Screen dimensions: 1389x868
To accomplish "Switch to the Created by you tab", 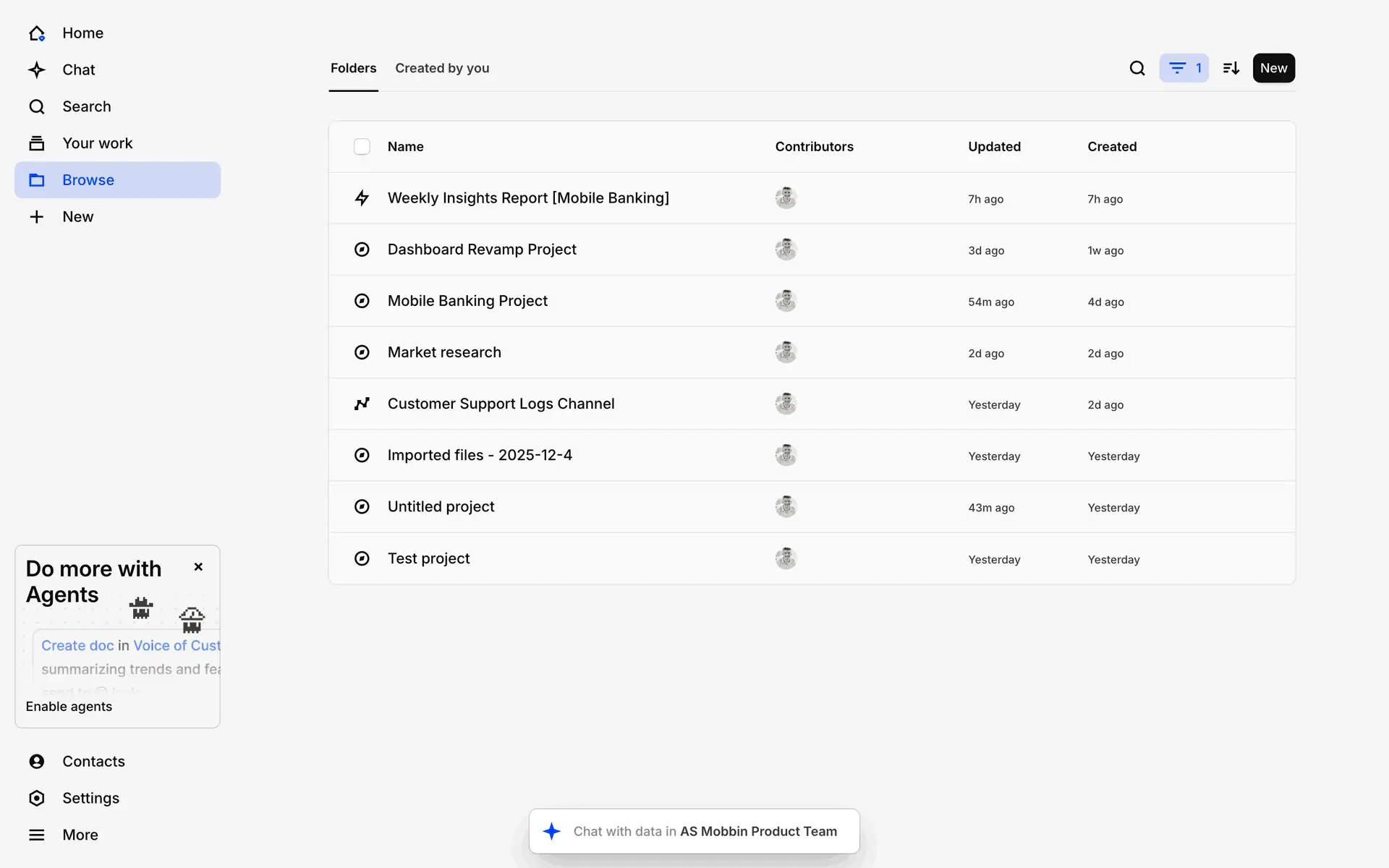I will tap(442, 68).
